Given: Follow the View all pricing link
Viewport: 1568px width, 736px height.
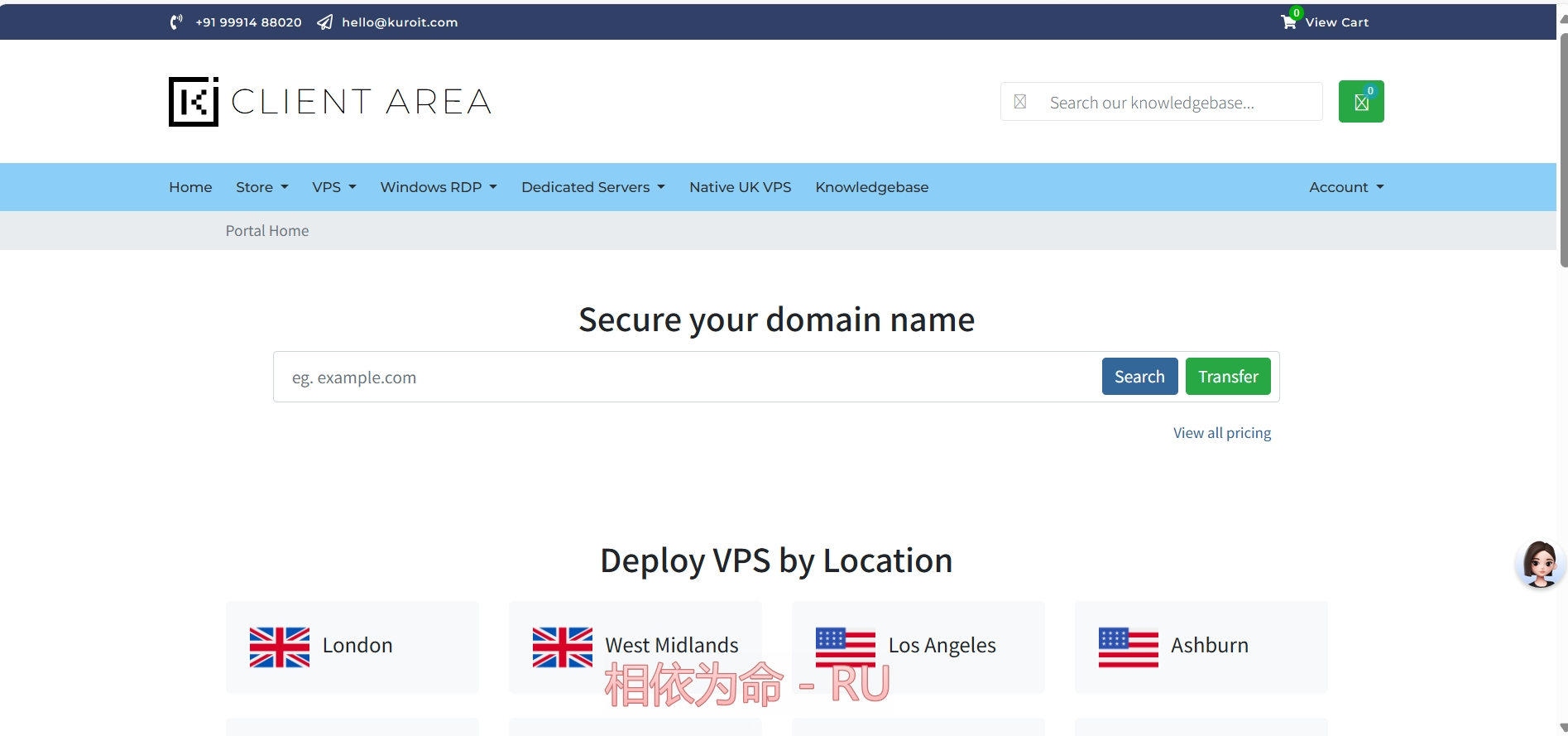Looking at the screenshot, I should pos(1221,433).
